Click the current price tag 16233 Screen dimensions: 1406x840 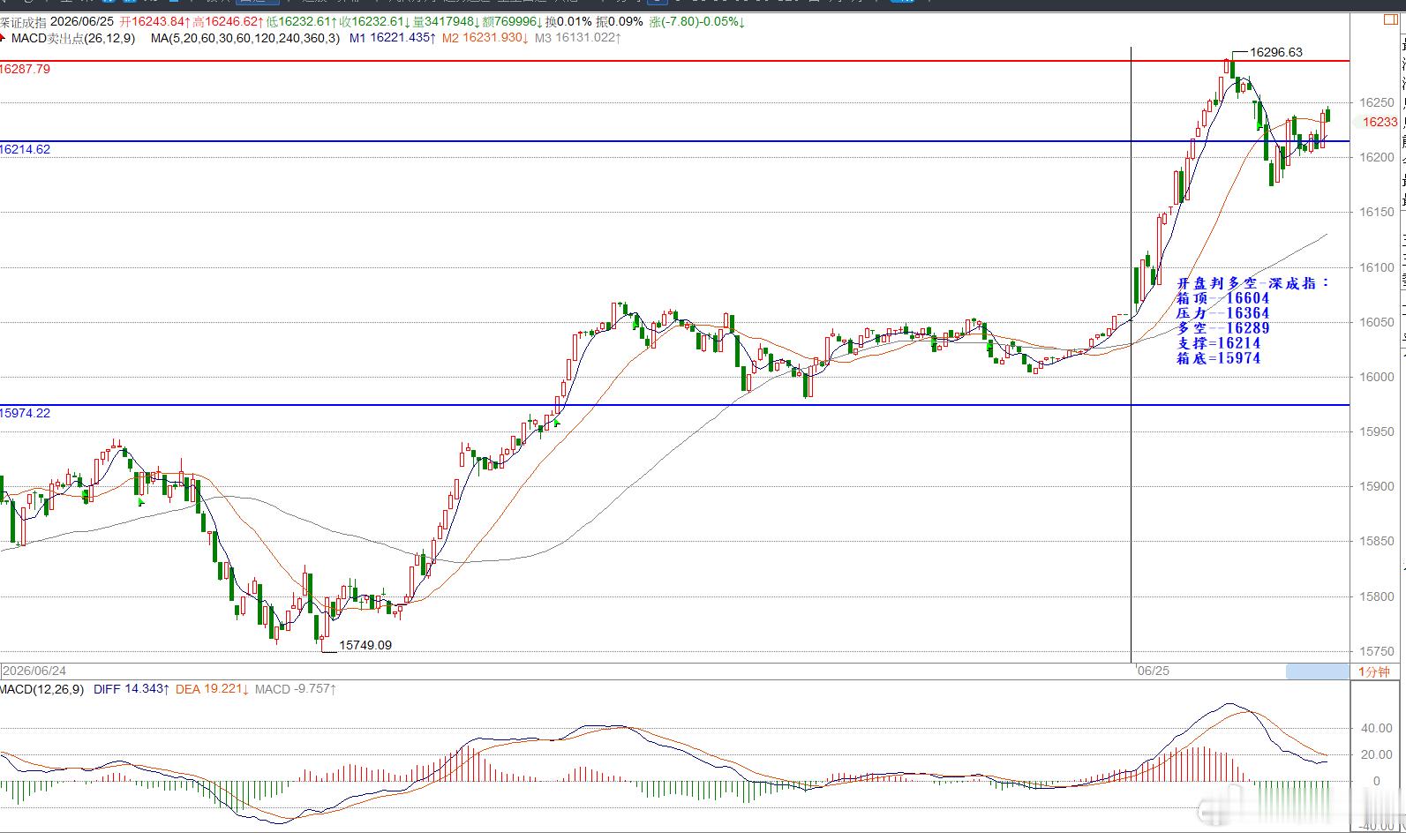1380,122
